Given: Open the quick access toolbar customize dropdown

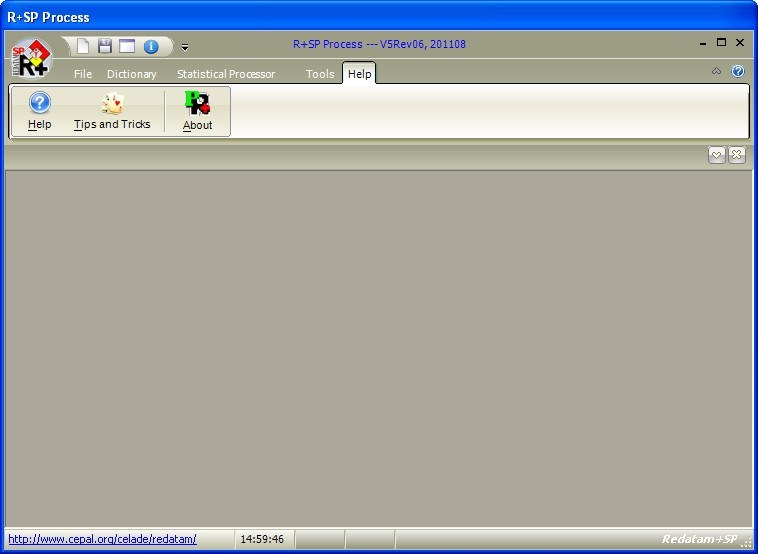Looking at the screenshot, I should point(185,47).
